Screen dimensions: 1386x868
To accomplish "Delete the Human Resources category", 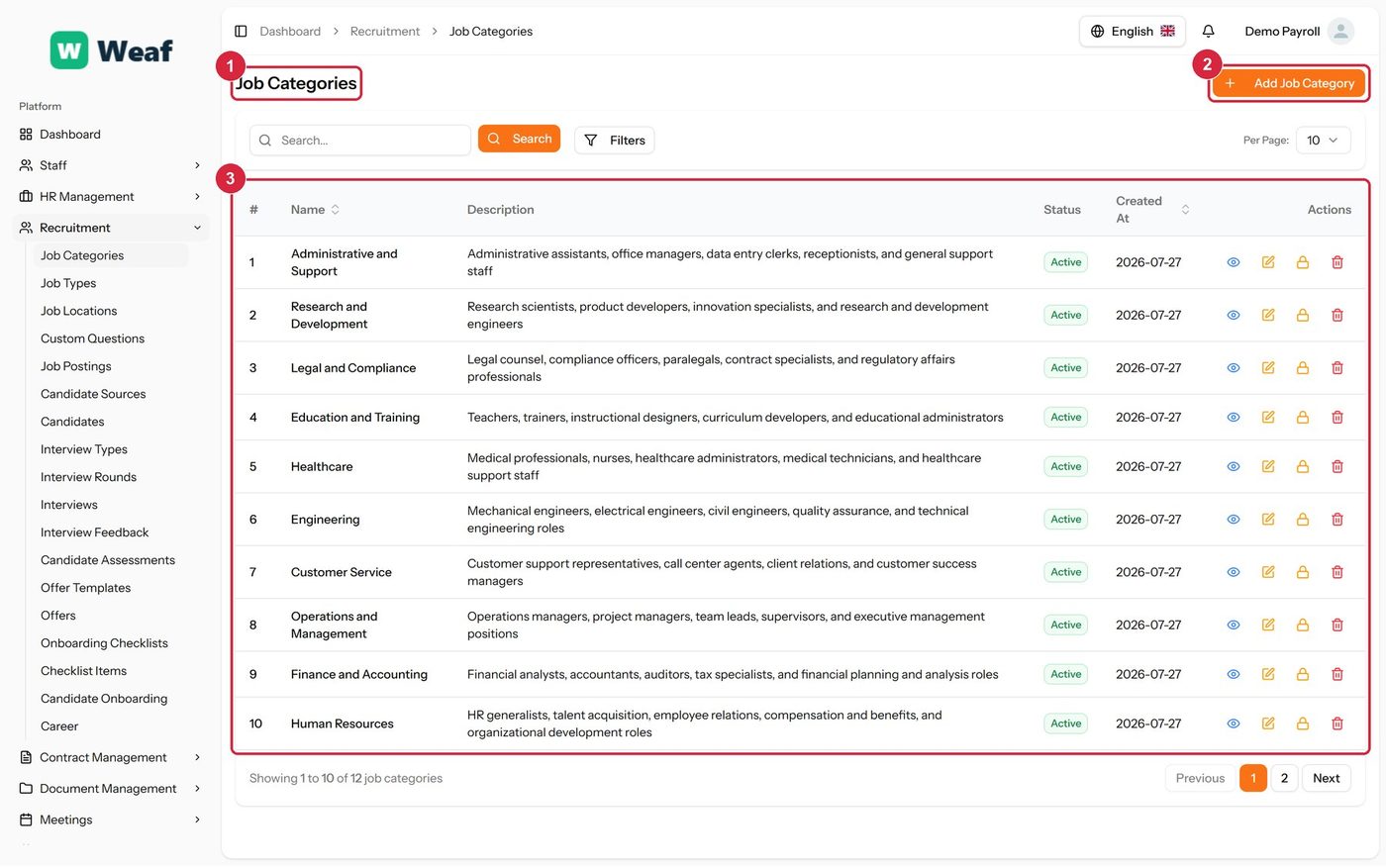I will [x=1337, y=724].
